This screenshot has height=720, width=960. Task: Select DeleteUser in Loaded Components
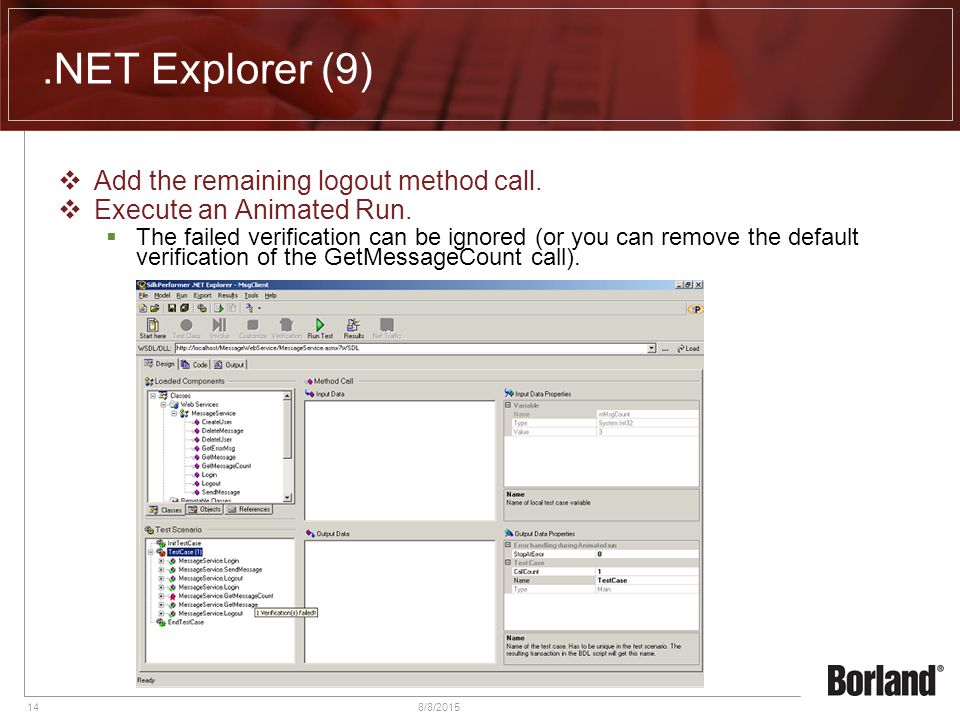click(x=217, y=440)
